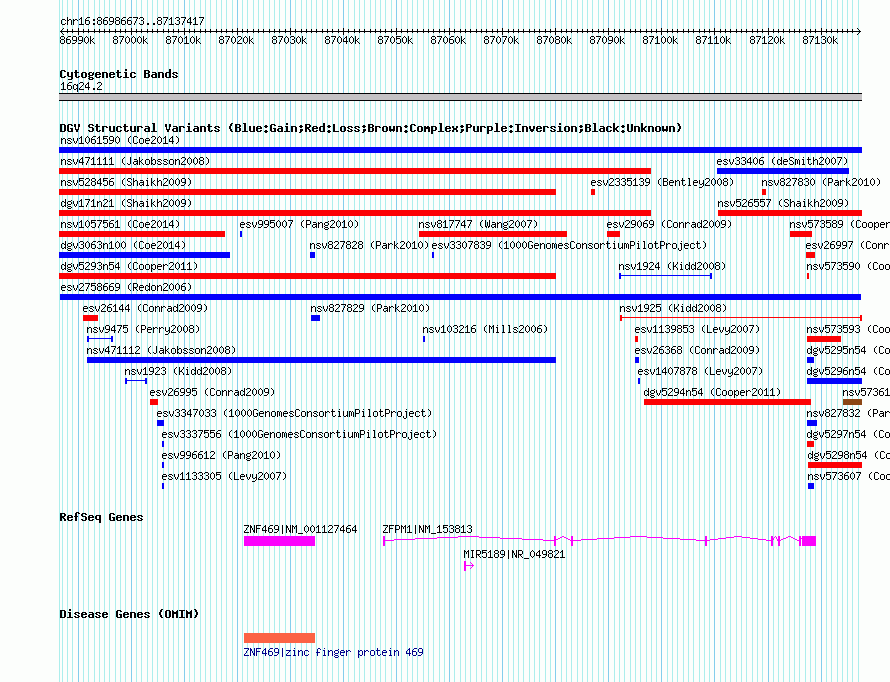Select the nsv471111 (Jakobsson2008) red loss bar

point(355,171)
